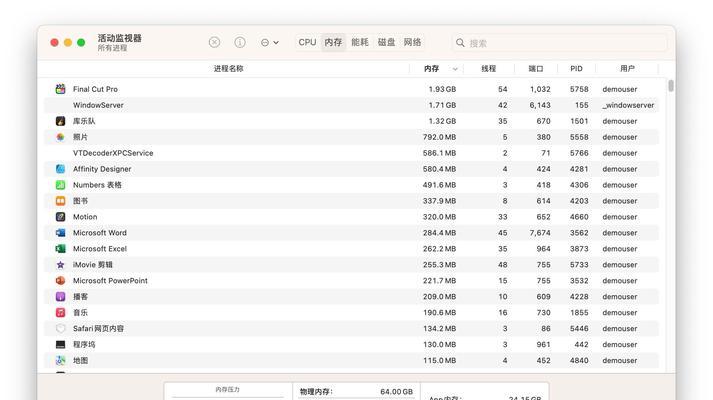The width and height of the screenshot is (713, 400).
Task: Switch to the 内存 tab
Action: click(333, 42)
